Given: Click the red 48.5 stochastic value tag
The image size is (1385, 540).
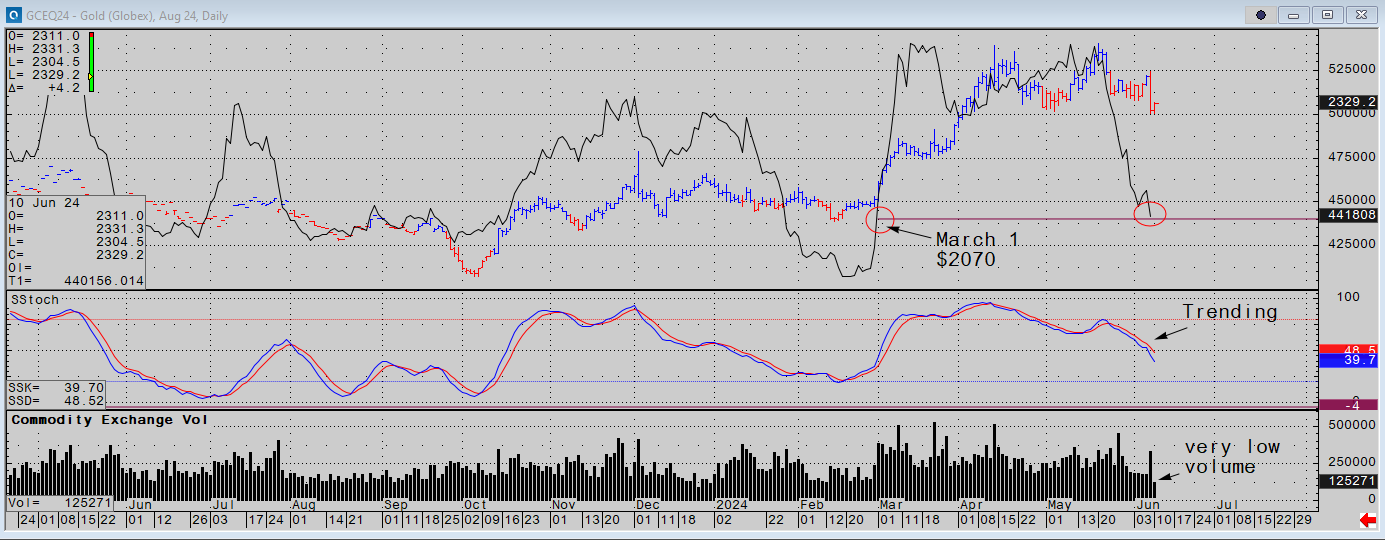Looking at the screenshot, I should click(1348, 349).
